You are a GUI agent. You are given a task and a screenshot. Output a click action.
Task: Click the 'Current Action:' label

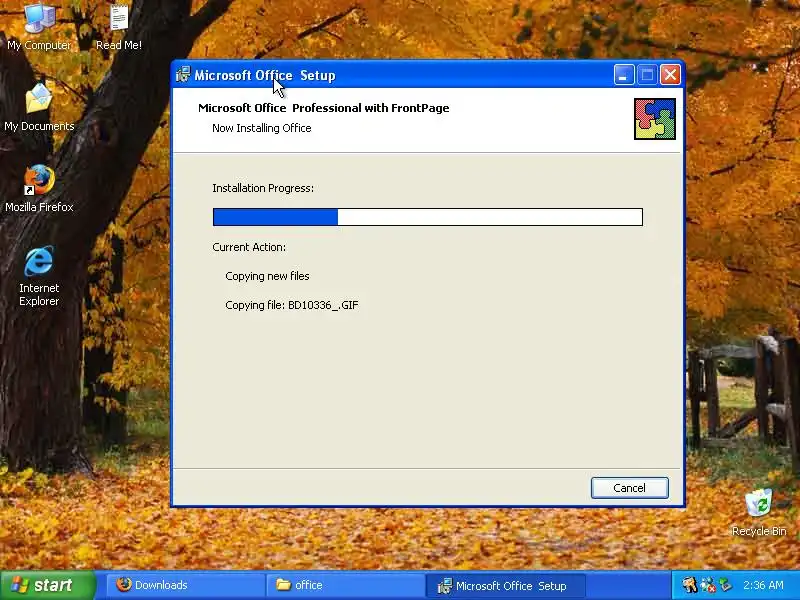pos(249,247)
